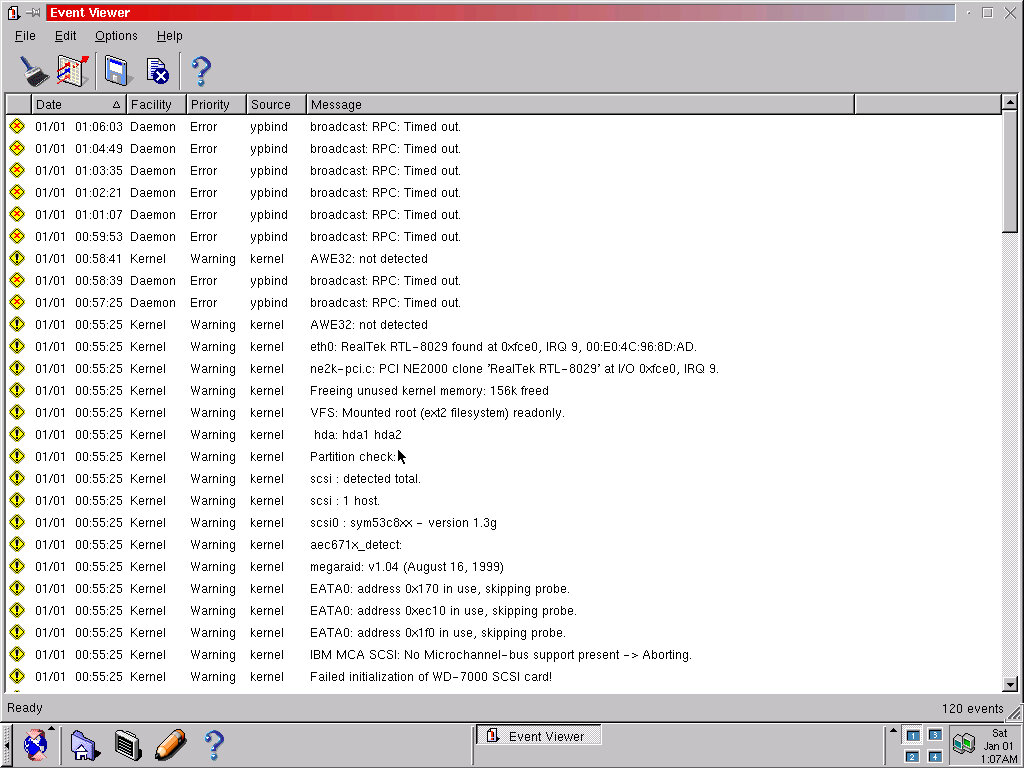Screen dimensions: 1024x768
Task: Open the Options menu
Action: coord(116,36)
